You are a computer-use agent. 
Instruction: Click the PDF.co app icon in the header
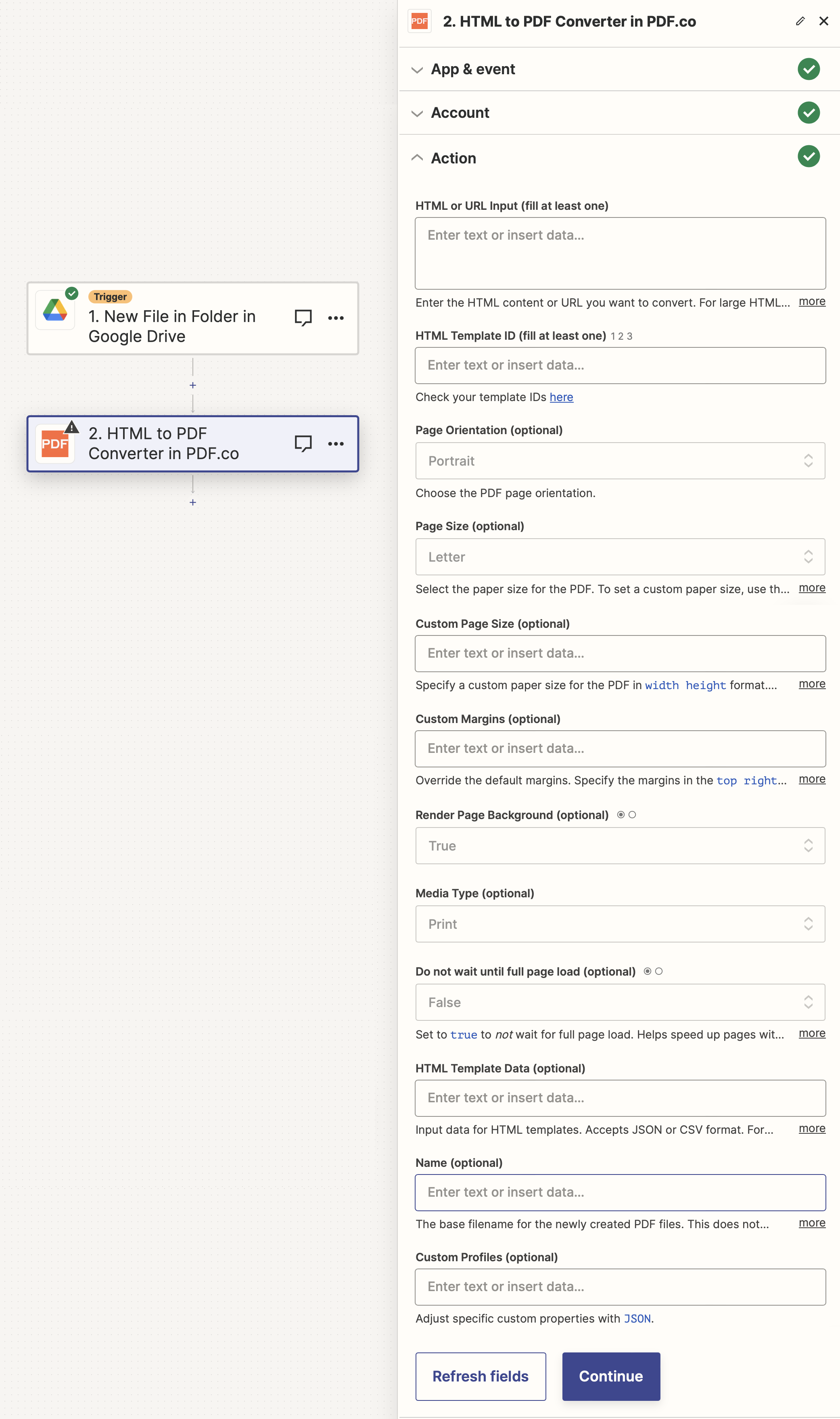click(420, 21)
